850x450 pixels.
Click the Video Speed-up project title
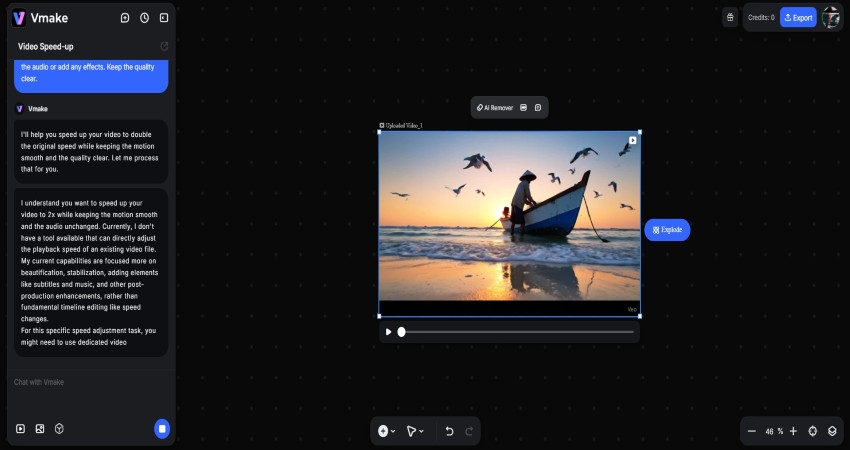pos(46,47)
